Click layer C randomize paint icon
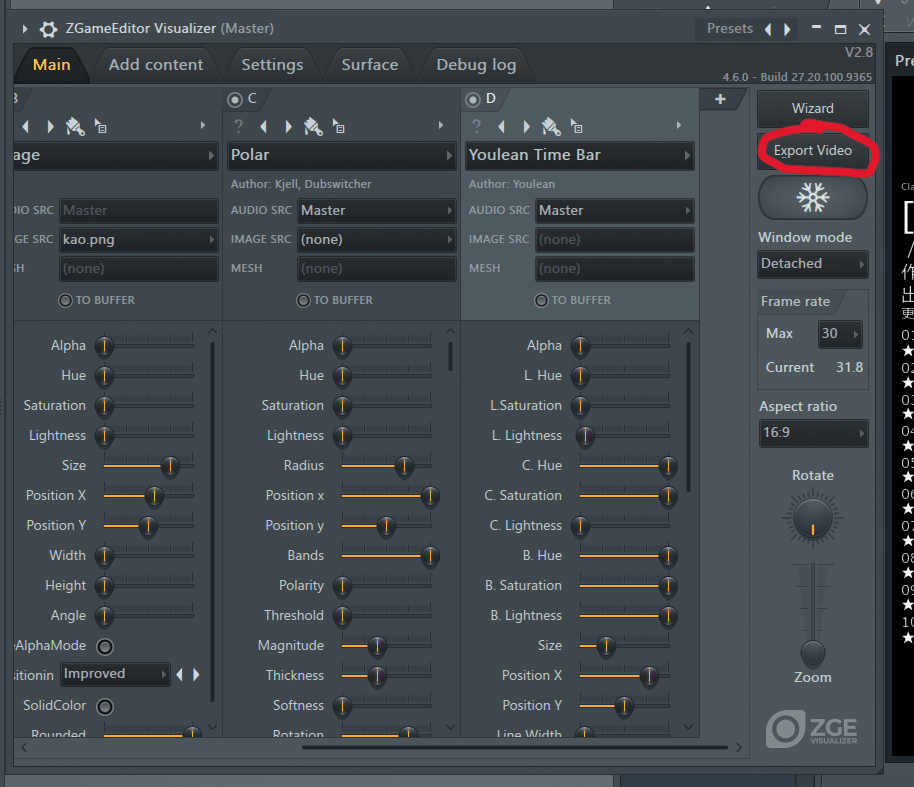The height and width of the screenshot is (787, 914). pyautogui.click(x=313, y=126)
